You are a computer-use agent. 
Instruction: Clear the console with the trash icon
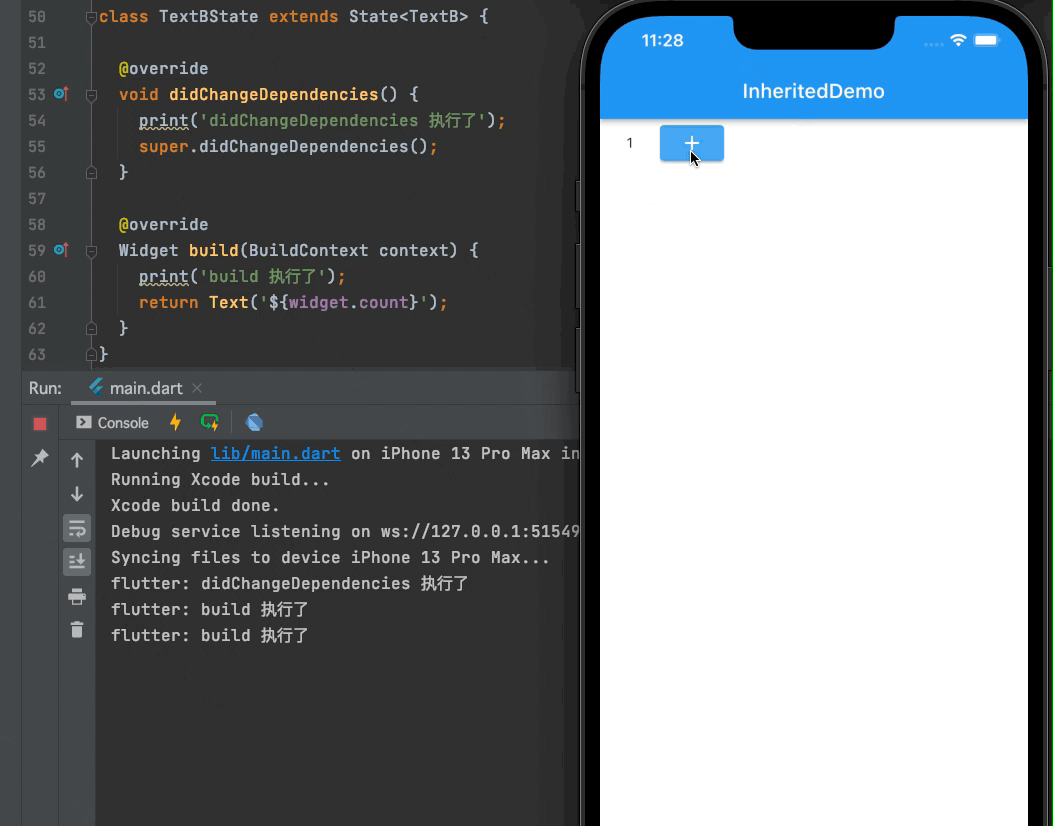[x=77, y=629]
